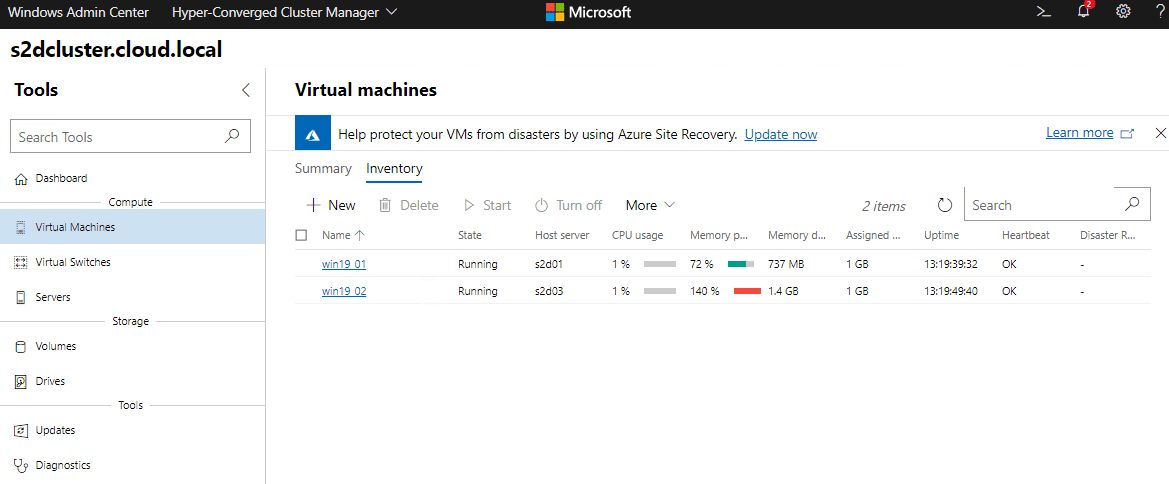Dismiss the Azure Site Recovery banner

pos(1160,133)
